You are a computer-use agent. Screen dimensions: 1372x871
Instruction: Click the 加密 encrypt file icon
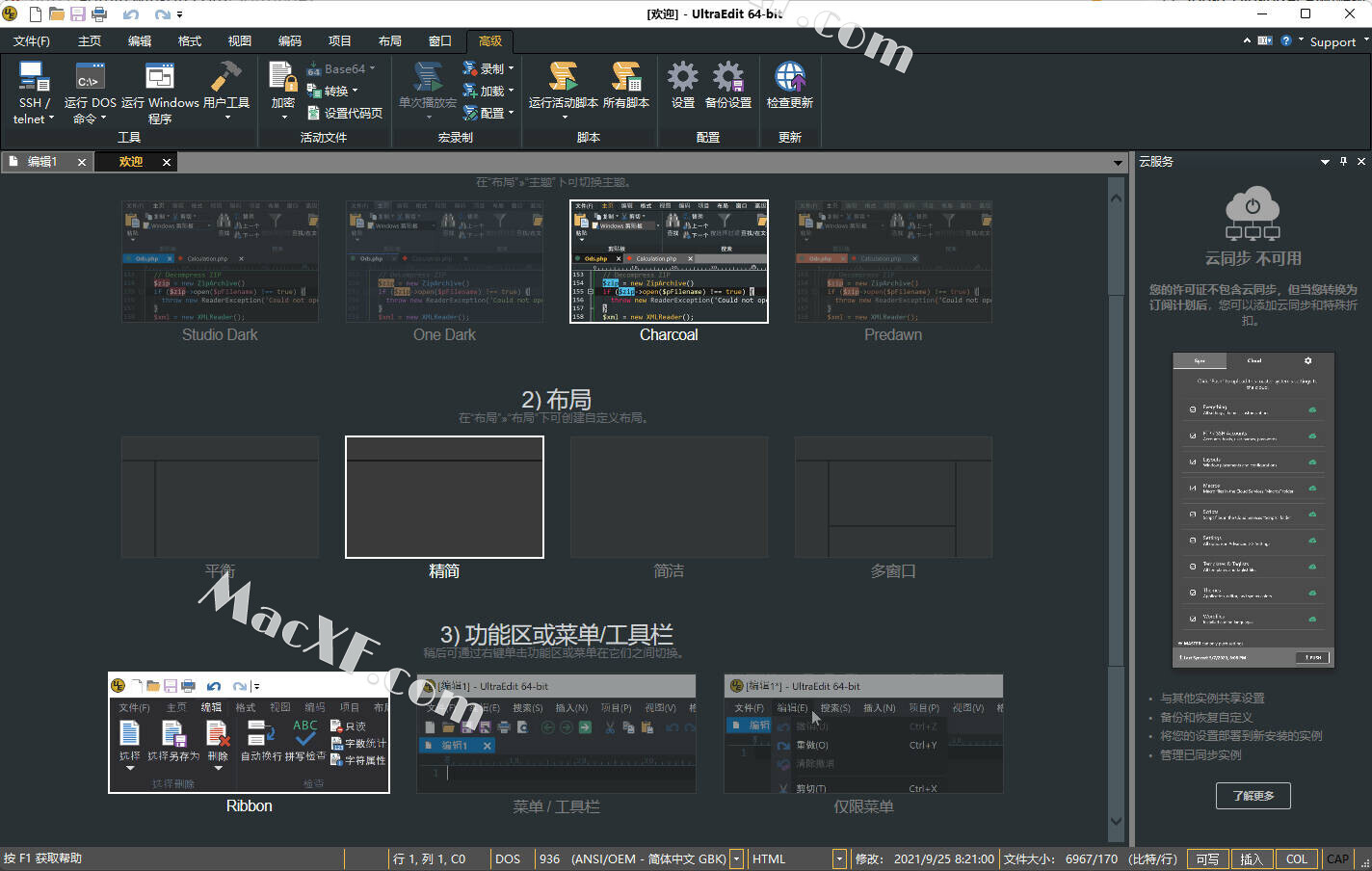pyautogui.click(x=282, y=77)
